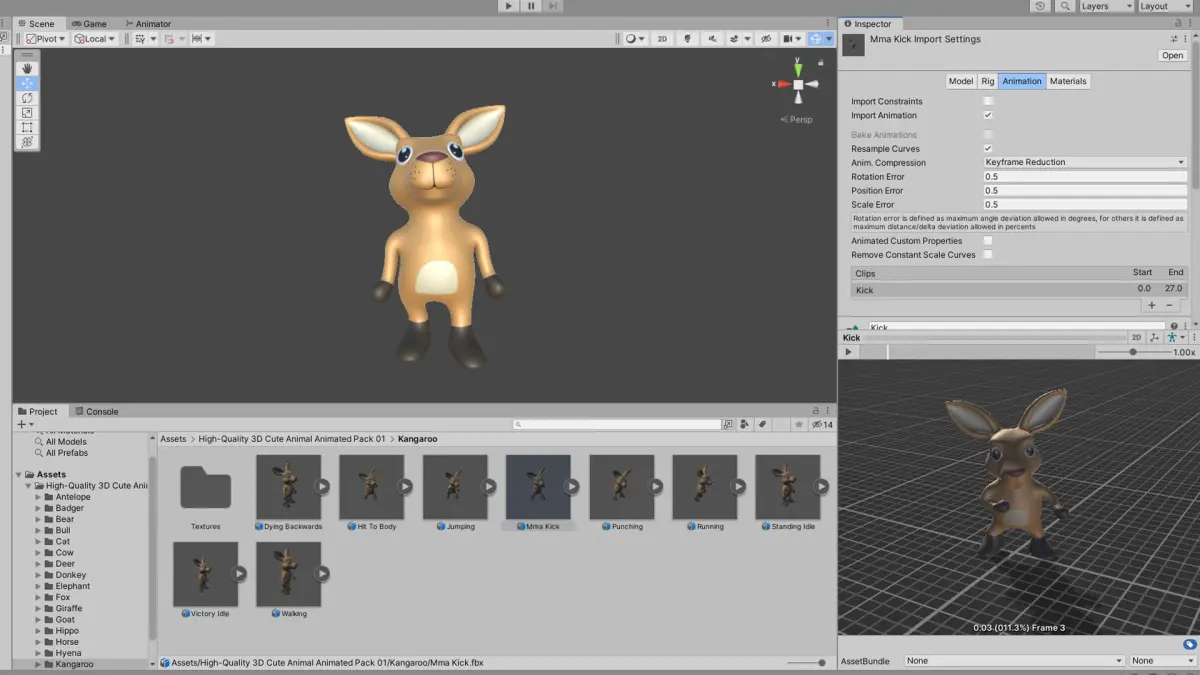Uncheck Resample Curves checkbox
This screenshot has width=1200, height=675.
[x=988, y=148]
